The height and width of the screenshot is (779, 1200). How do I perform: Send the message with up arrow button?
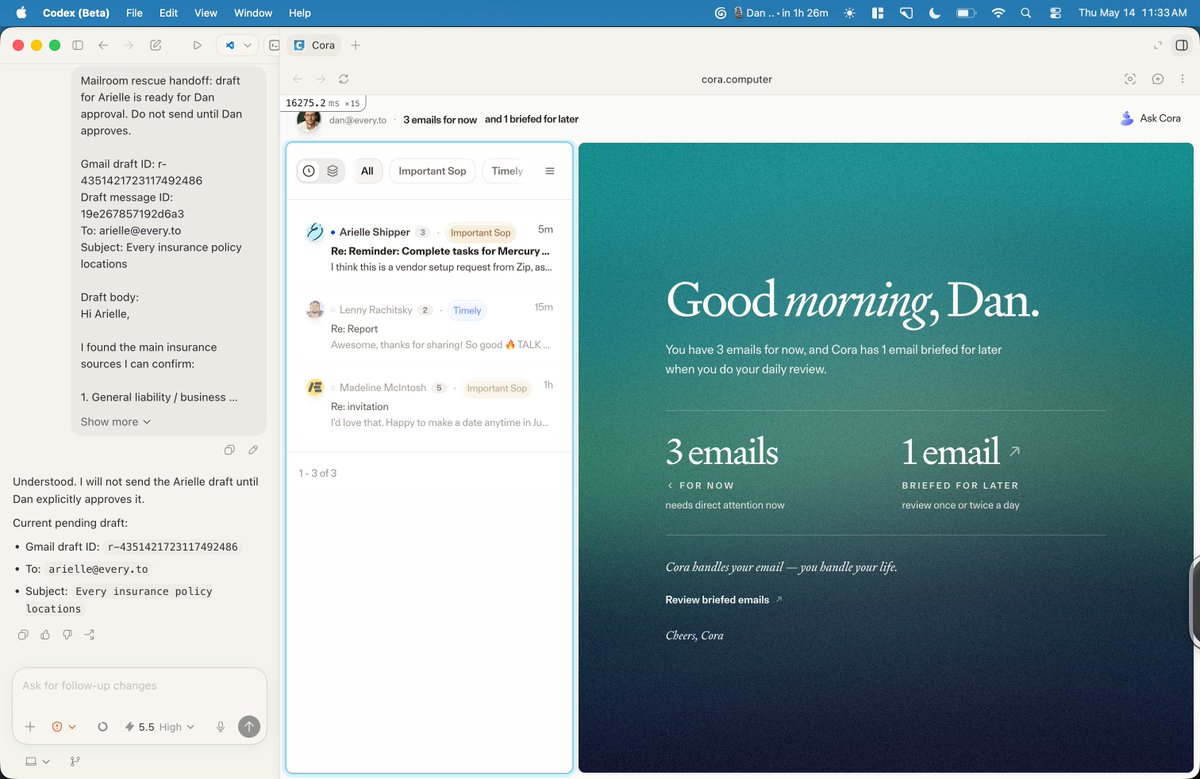tap(250, 727)
